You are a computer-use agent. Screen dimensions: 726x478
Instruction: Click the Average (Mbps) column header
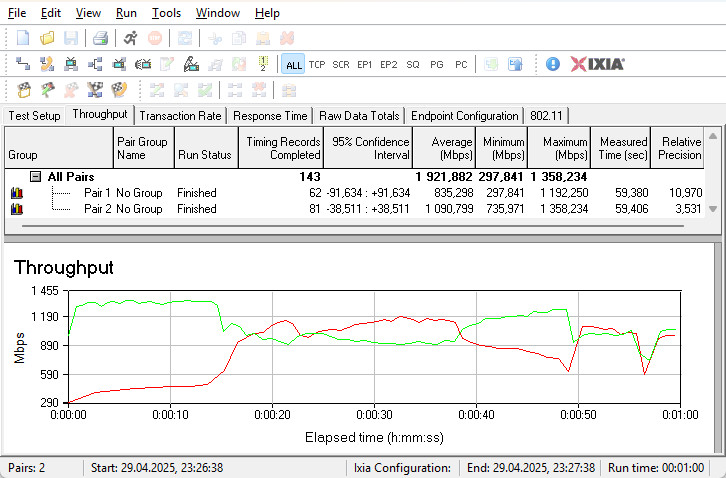point(444,148)
